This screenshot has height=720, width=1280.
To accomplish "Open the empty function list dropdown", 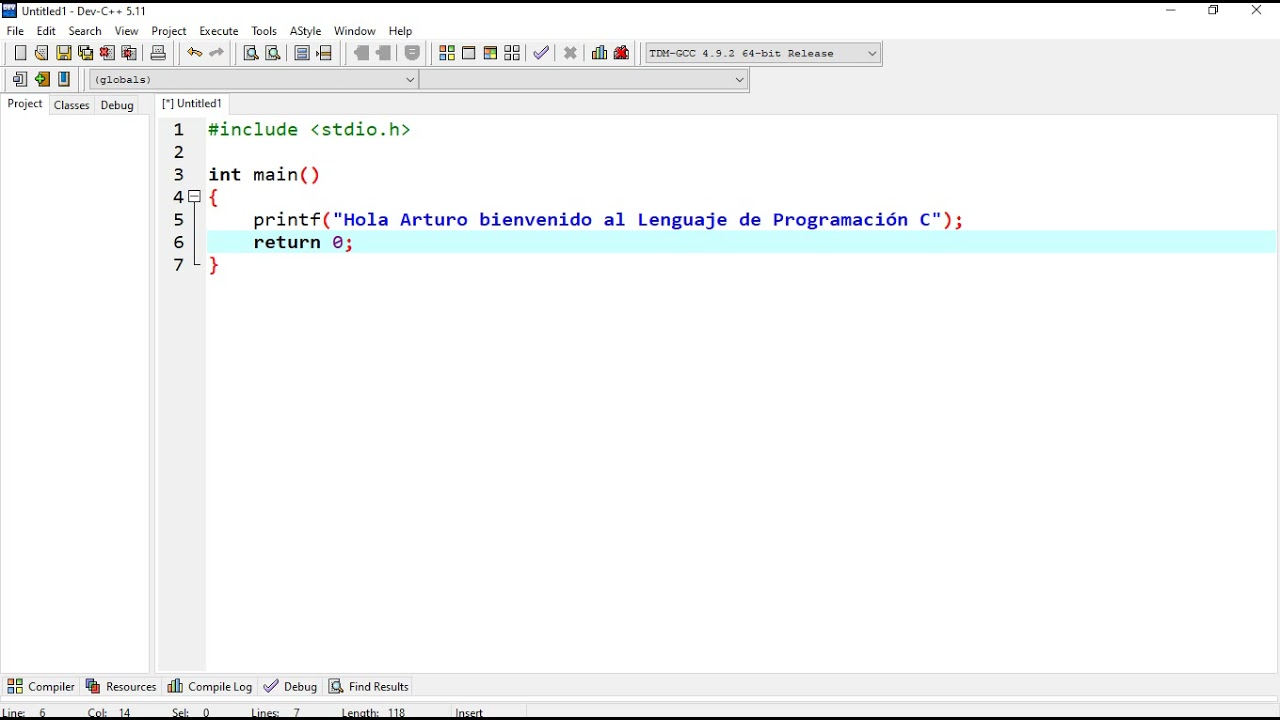I will click(584, 80).
